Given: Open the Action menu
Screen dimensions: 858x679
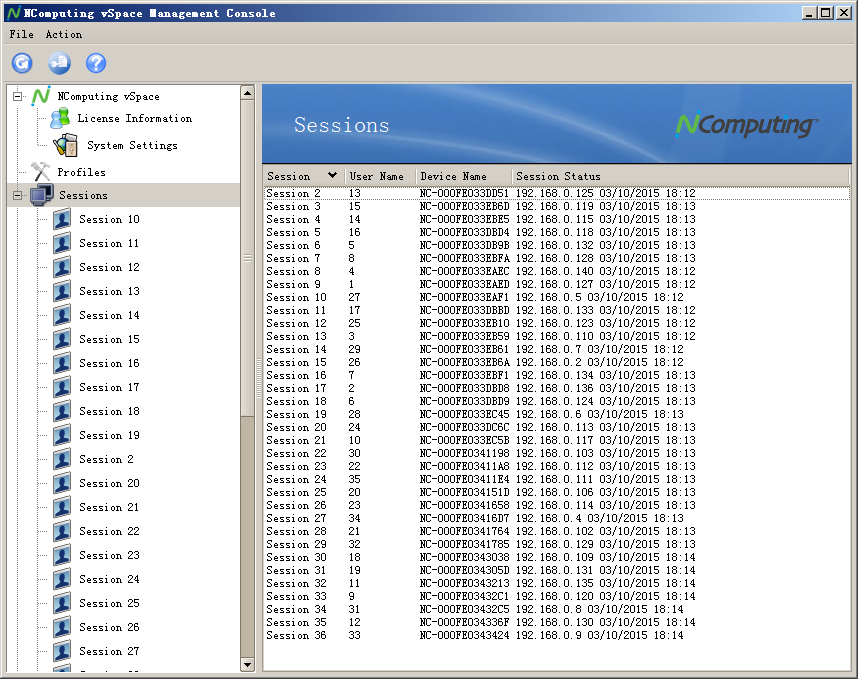Looking at the screenshot, I should click(x=63, y=34).
